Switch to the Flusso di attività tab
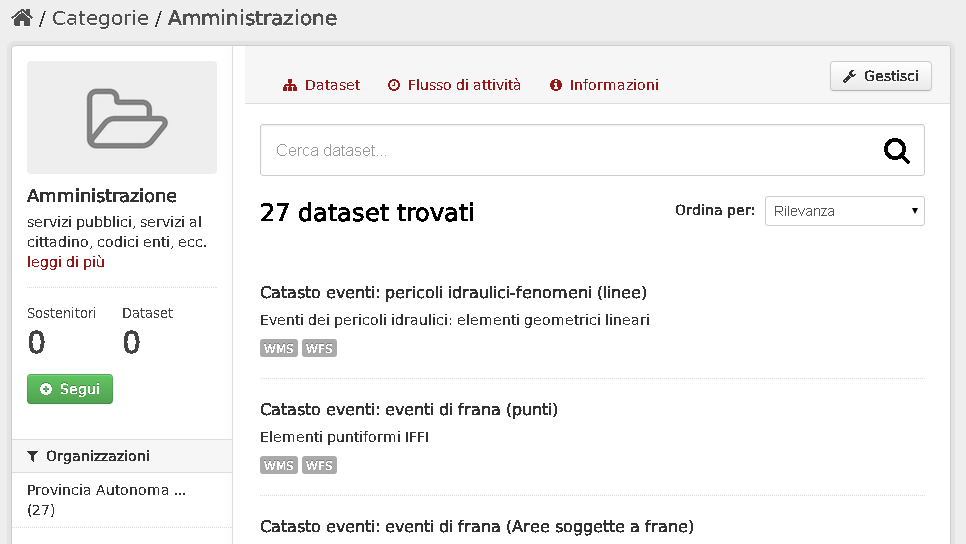Image resolution: width=966 pixels, height=544 pixels. [454, 85]
